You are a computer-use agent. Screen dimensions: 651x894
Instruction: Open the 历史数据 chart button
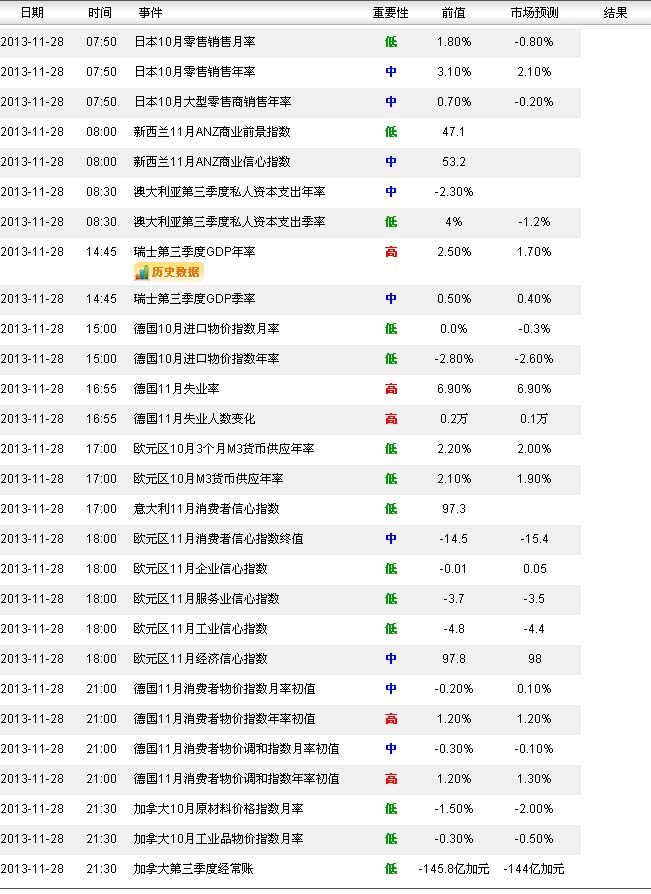click(x=168, y=272)
